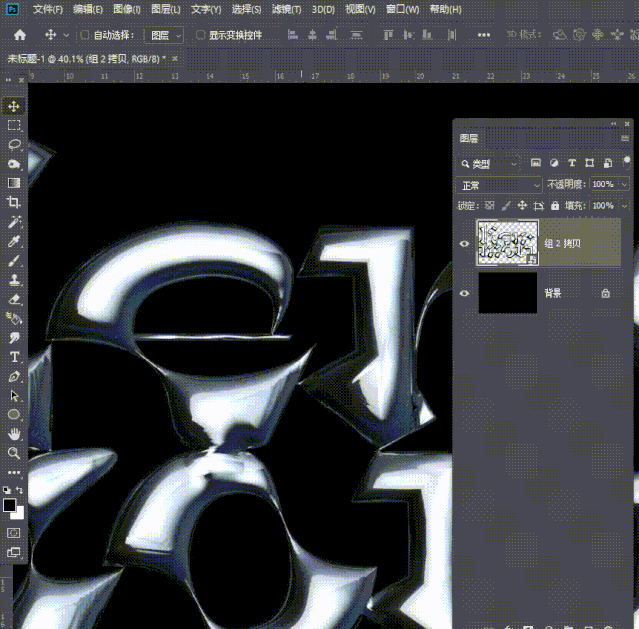The height and width of the screenshot is (629, 639).
Task: Toggle lock image pixels
Action: point(506,205)
